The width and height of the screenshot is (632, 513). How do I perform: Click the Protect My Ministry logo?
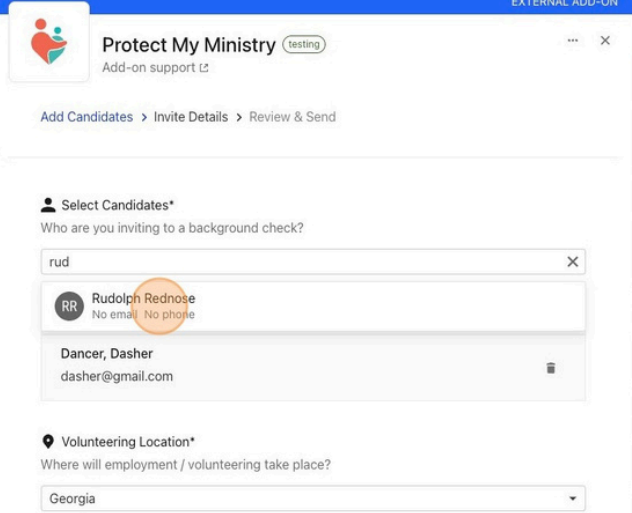[49, 42]
